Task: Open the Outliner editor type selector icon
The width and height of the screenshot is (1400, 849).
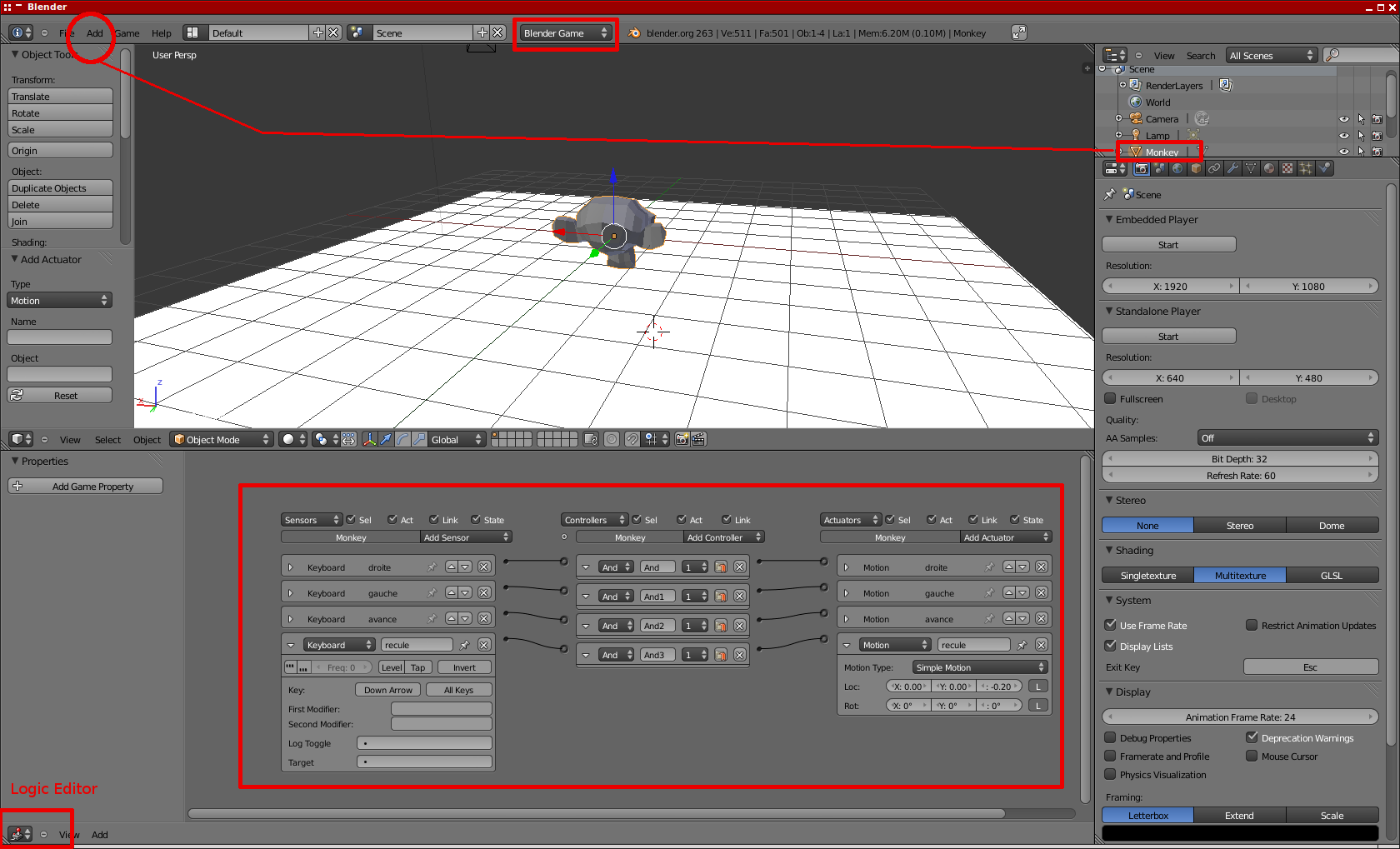Action: coord(1115,55)
